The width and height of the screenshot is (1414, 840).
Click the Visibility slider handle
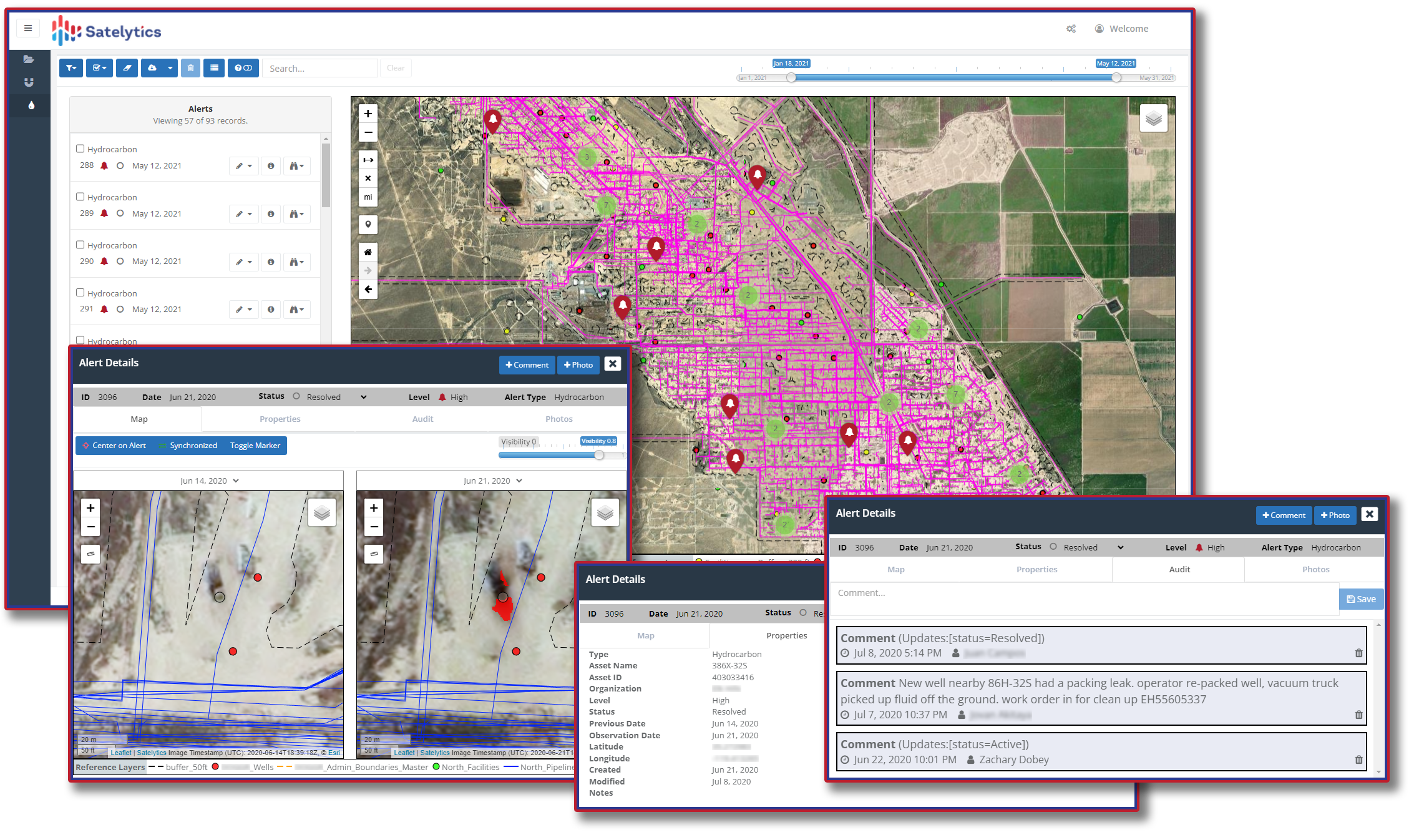tap(599, 455)
